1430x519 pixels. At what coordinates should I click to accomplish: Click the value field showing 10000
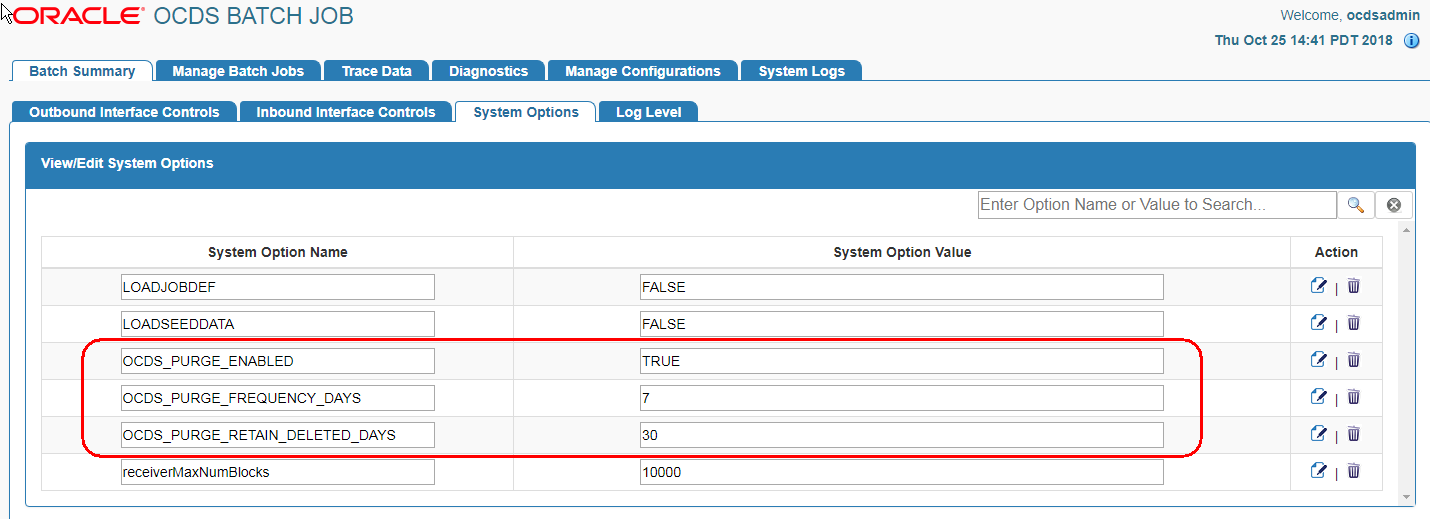[x=902, y=472]
